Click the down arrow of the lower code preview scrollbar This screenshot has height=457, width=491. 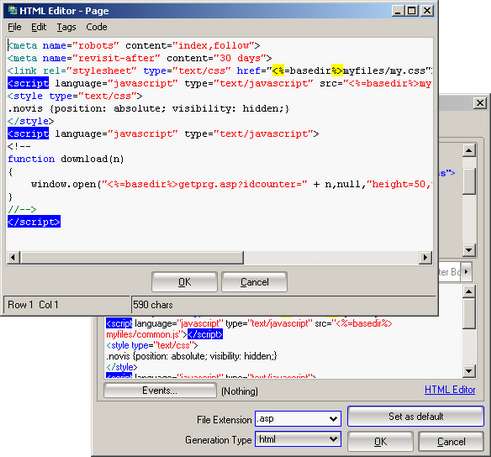tap(469, 371)
